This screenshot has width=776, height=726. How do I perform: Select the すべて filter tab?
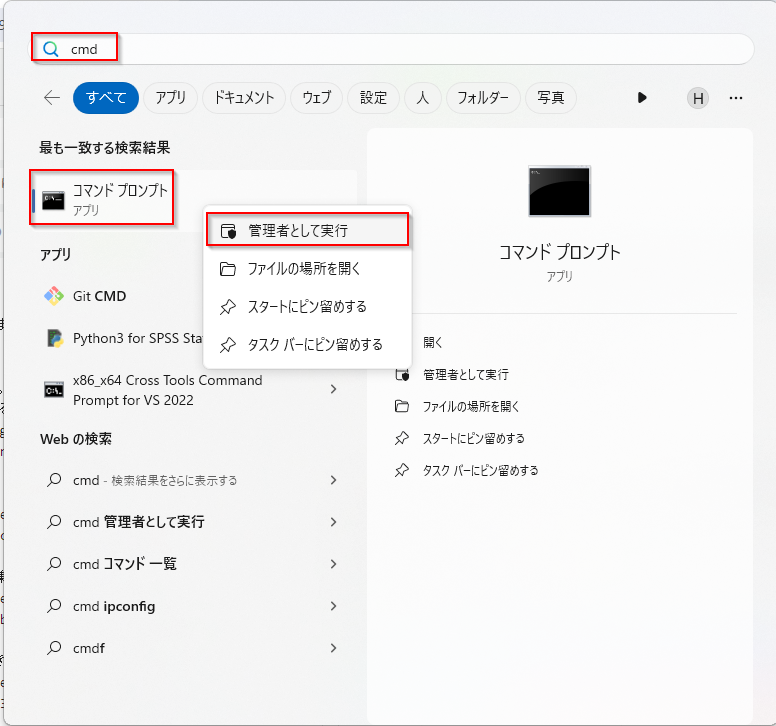(106, 98)
